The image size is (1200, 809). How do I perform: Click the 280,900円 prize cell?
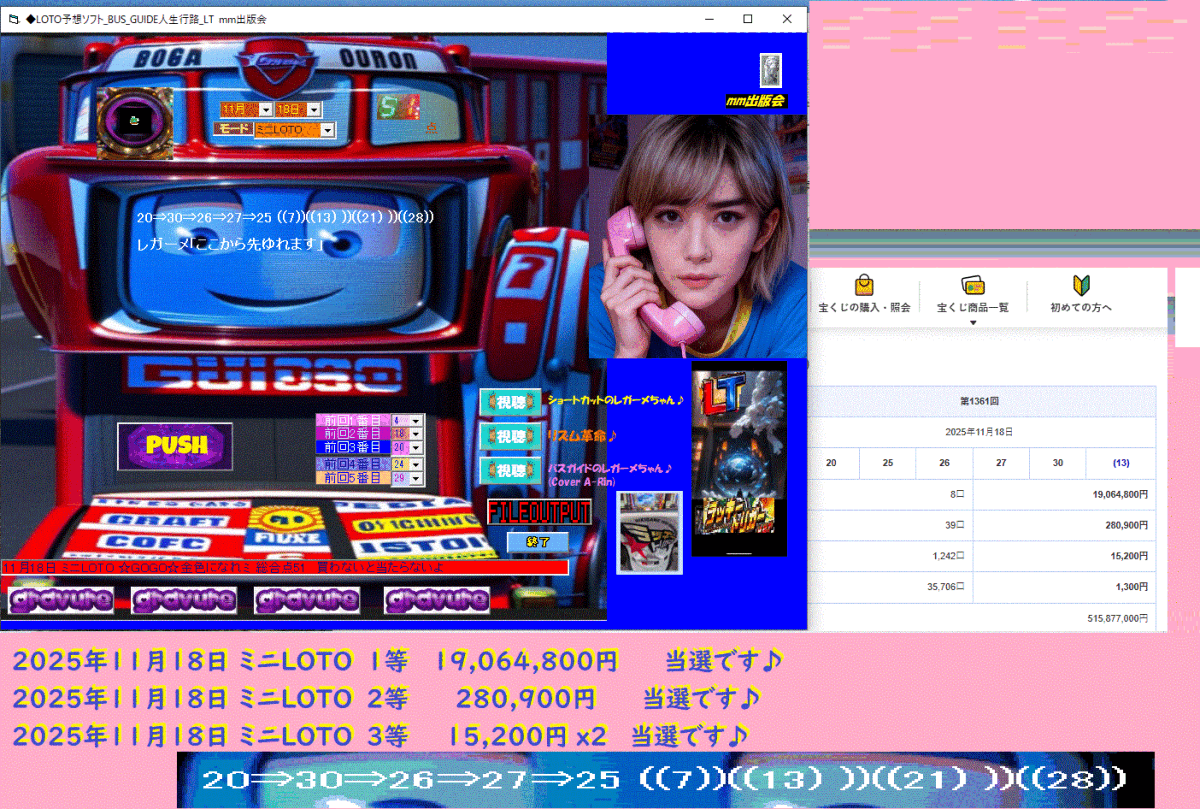(1065, 525)
